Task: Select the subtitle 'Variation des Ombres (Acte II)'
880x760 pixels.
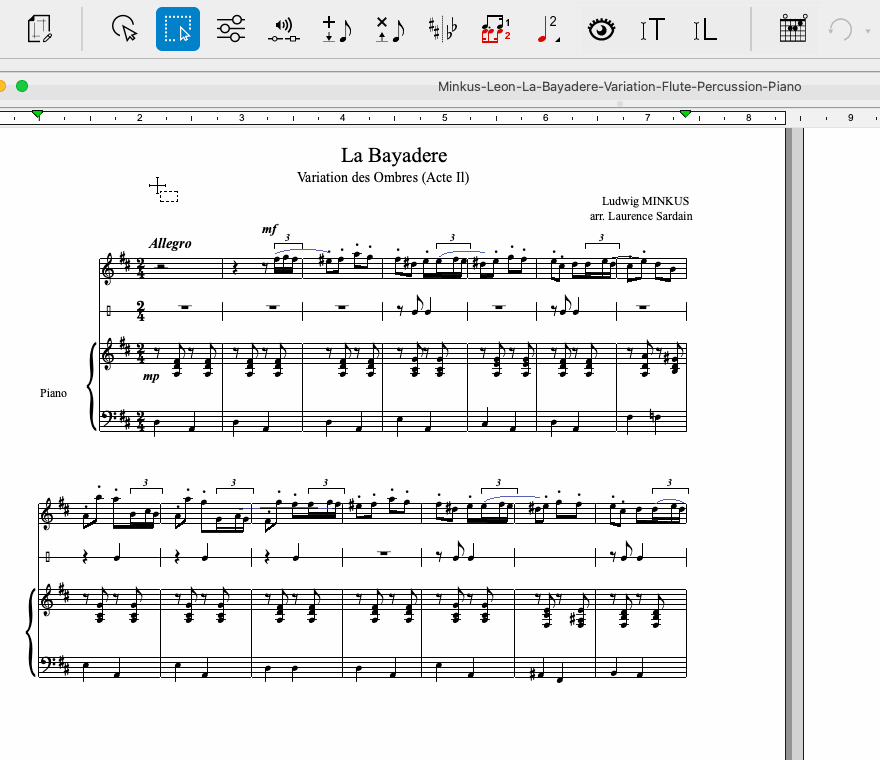Action: [x=383, y=177]
